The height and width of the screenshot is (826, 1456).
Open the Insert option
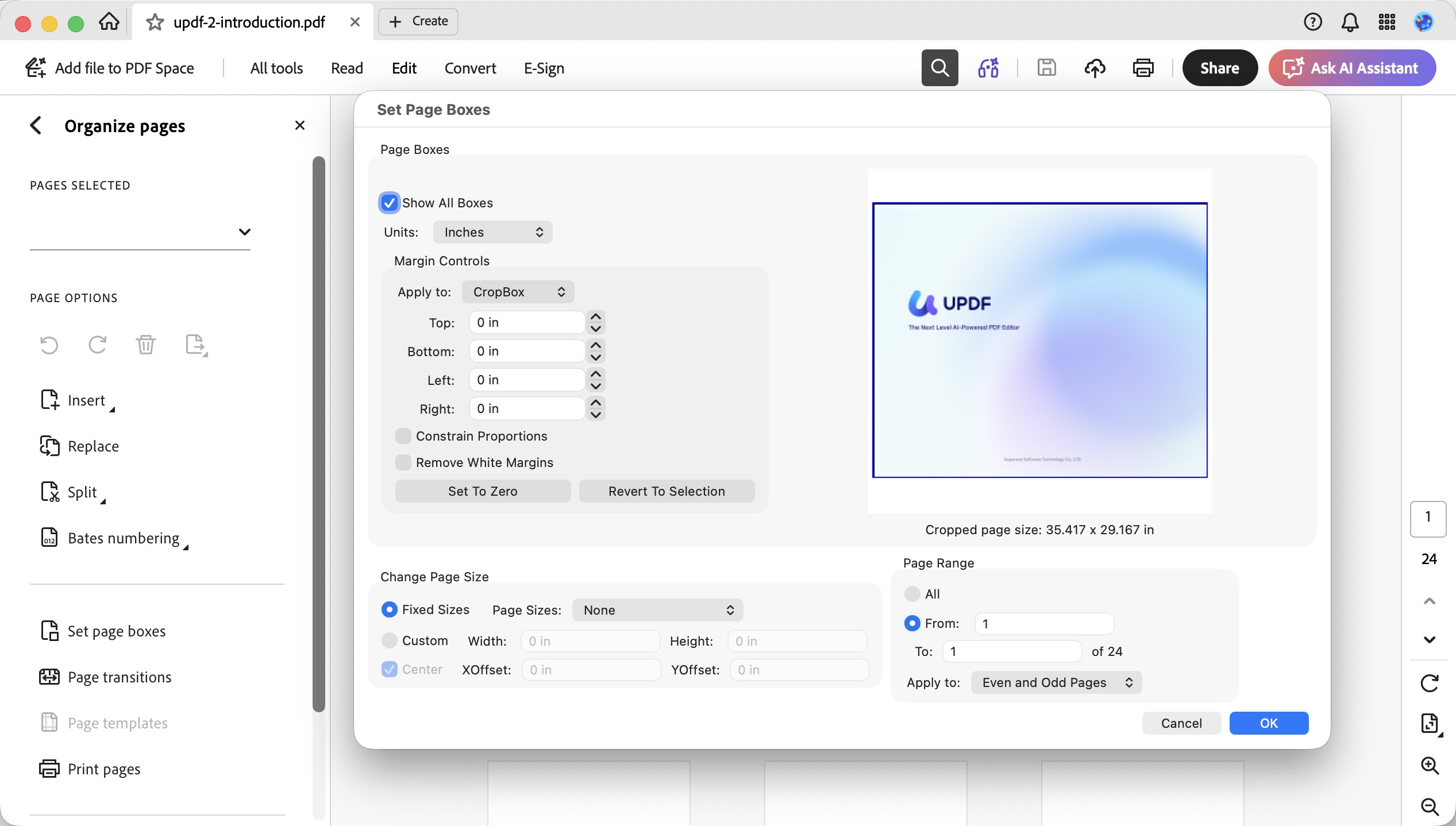click(x=77, y=400)
